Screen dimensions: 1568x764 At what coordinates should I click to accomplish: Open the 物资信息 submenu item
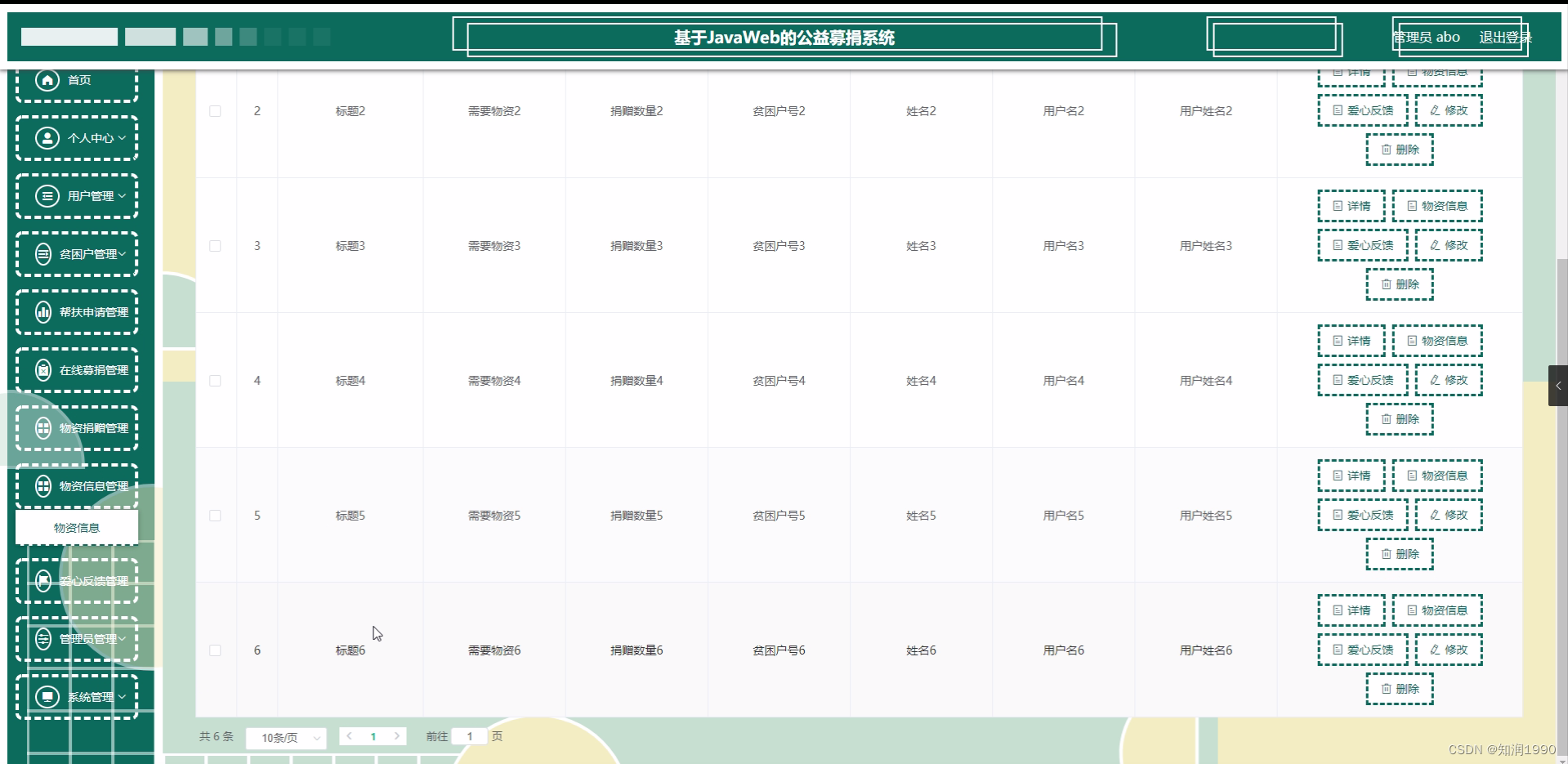[x=76, y=527]
